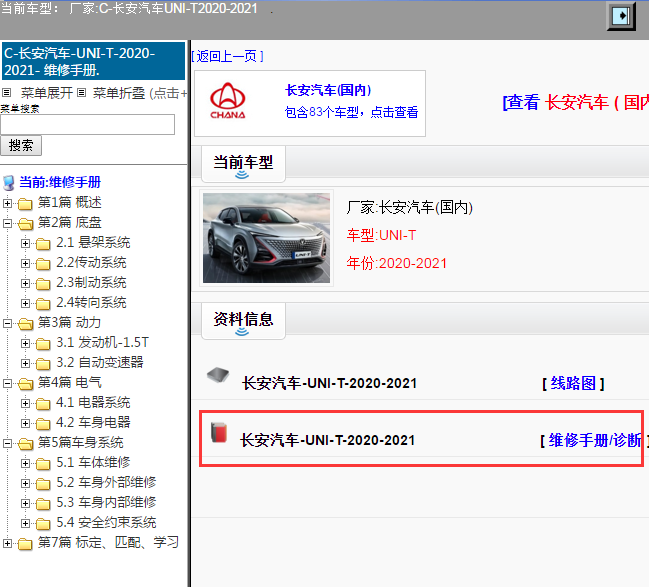Expand the 3.1 发动机-1.5T node
The height and width of the screenshot is (587, 649).
[x=25, y=343]
